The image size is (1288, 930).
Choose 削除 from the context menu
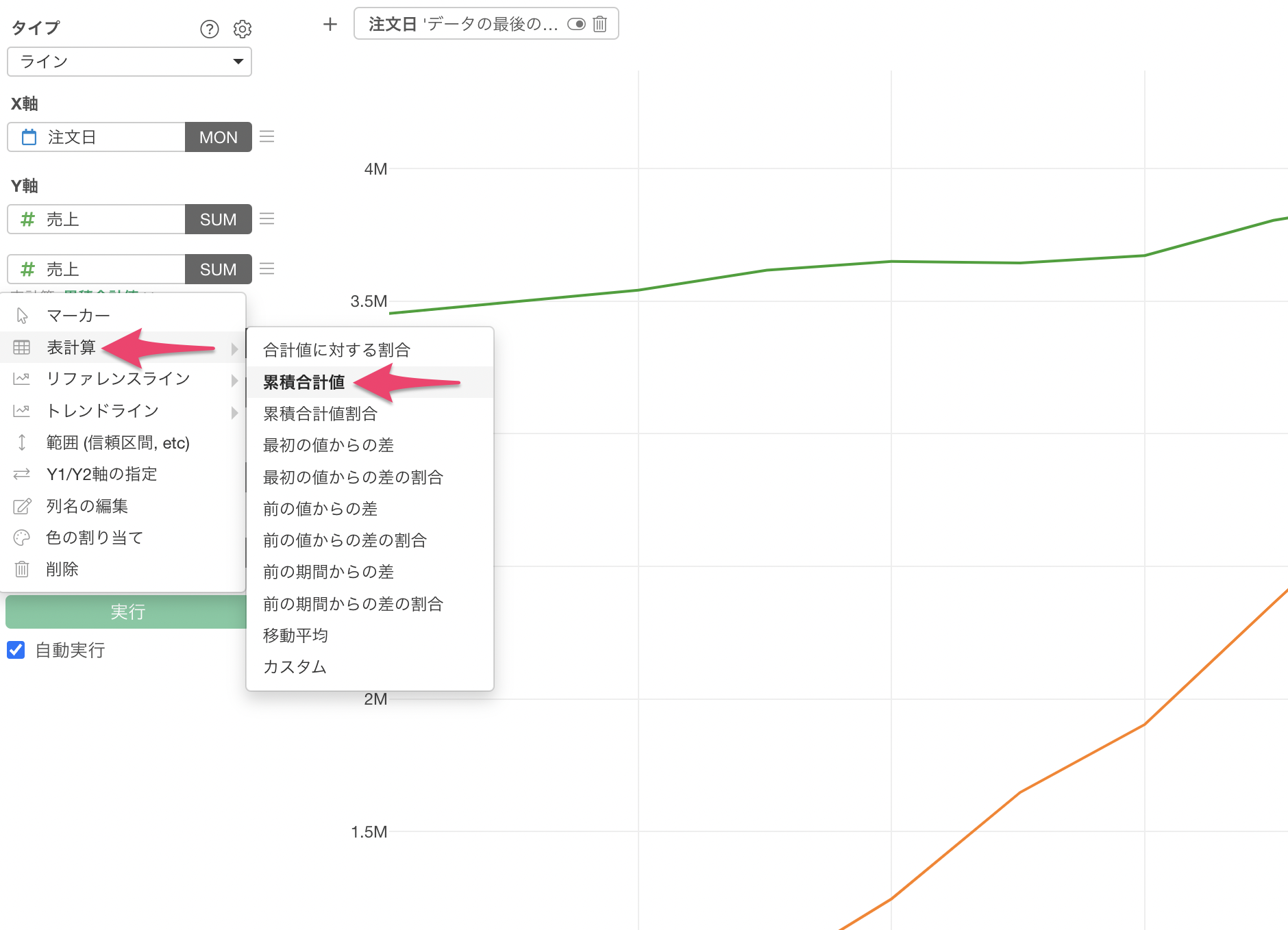(x=123, y=569)
